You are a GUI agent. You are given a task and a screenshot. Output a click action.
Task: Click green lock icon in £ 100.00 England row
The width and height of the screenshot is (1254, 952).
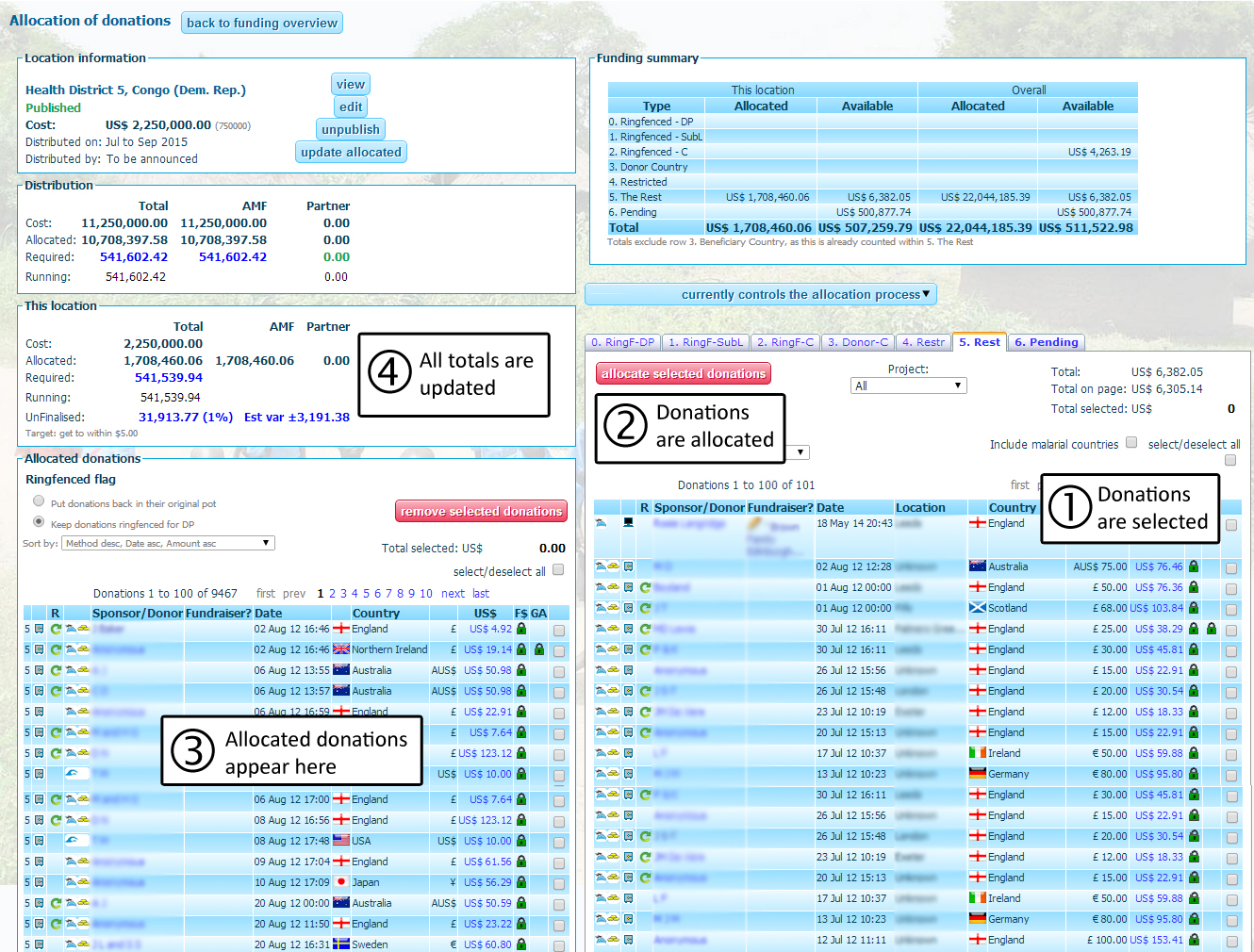1194,940
